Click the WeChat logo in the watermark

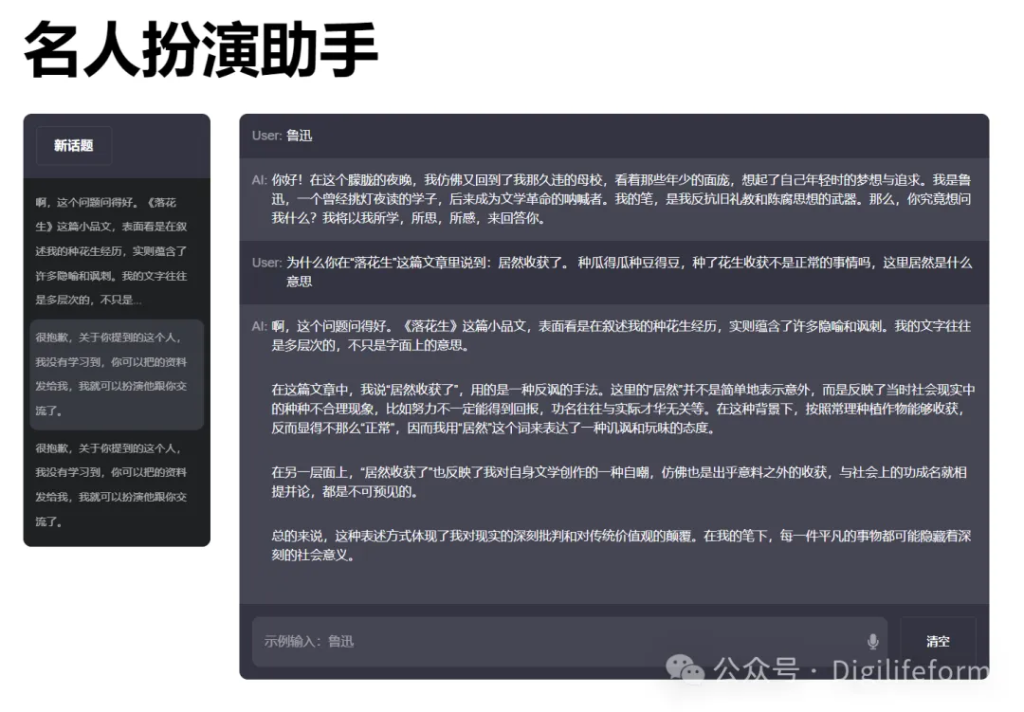[x=686, y=667]
